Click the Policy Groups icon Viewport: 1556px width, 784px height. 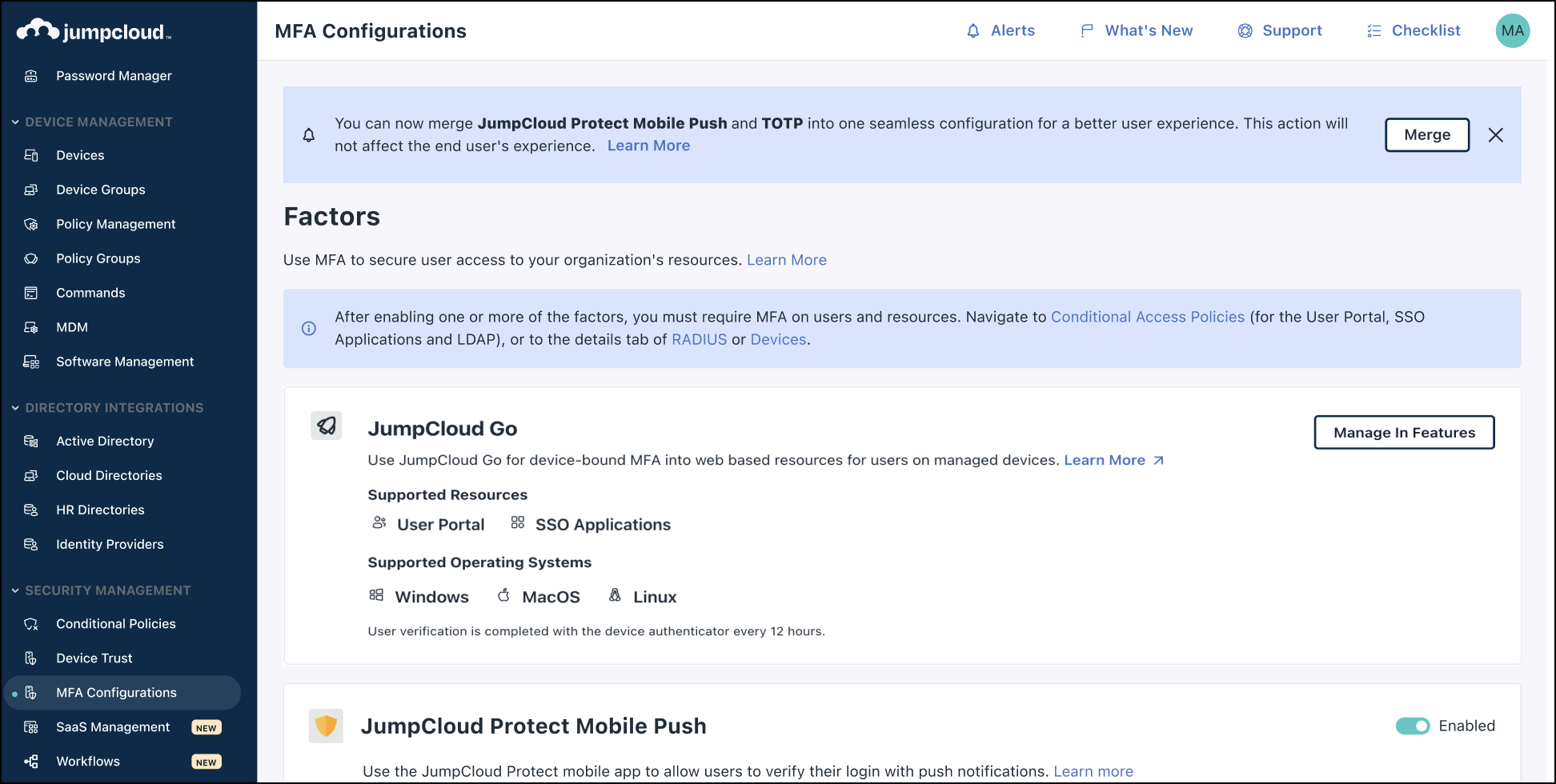pyautogui.click(x=31, y=258)
